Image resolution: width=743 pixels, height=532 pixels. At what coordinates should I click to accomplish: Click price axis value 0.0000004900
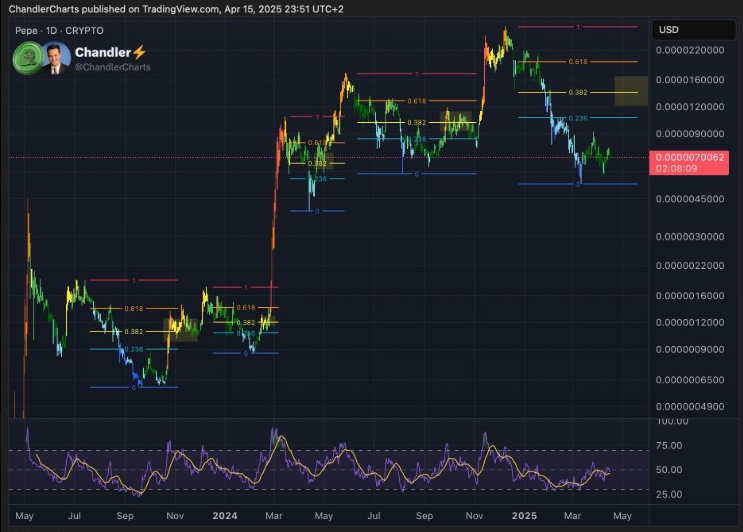pyautogui.click(x=690, y=406)
